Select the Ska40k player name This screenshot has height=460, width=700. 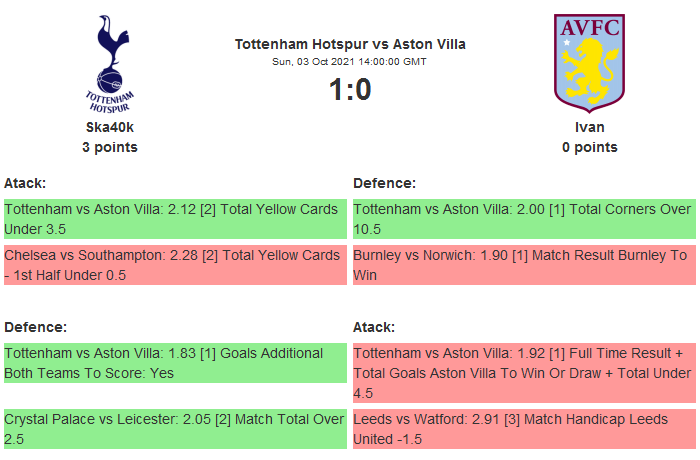110,127
